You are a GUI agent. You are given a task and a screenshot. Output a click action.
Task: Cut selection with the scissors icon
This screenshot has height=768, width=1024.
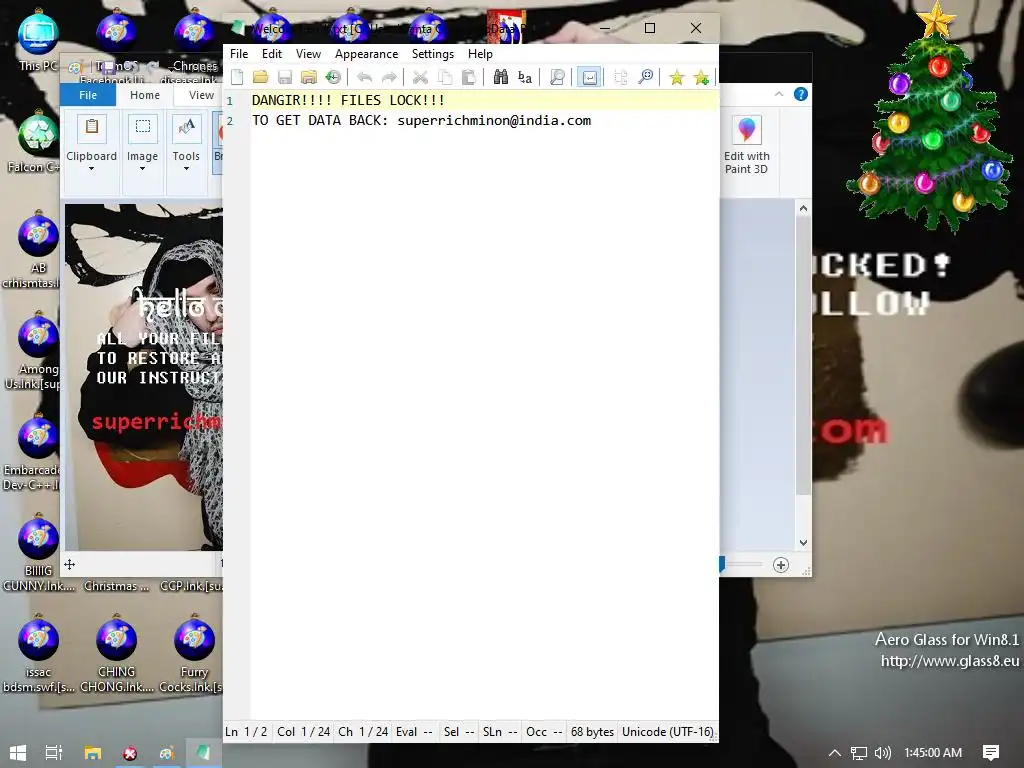420,77
